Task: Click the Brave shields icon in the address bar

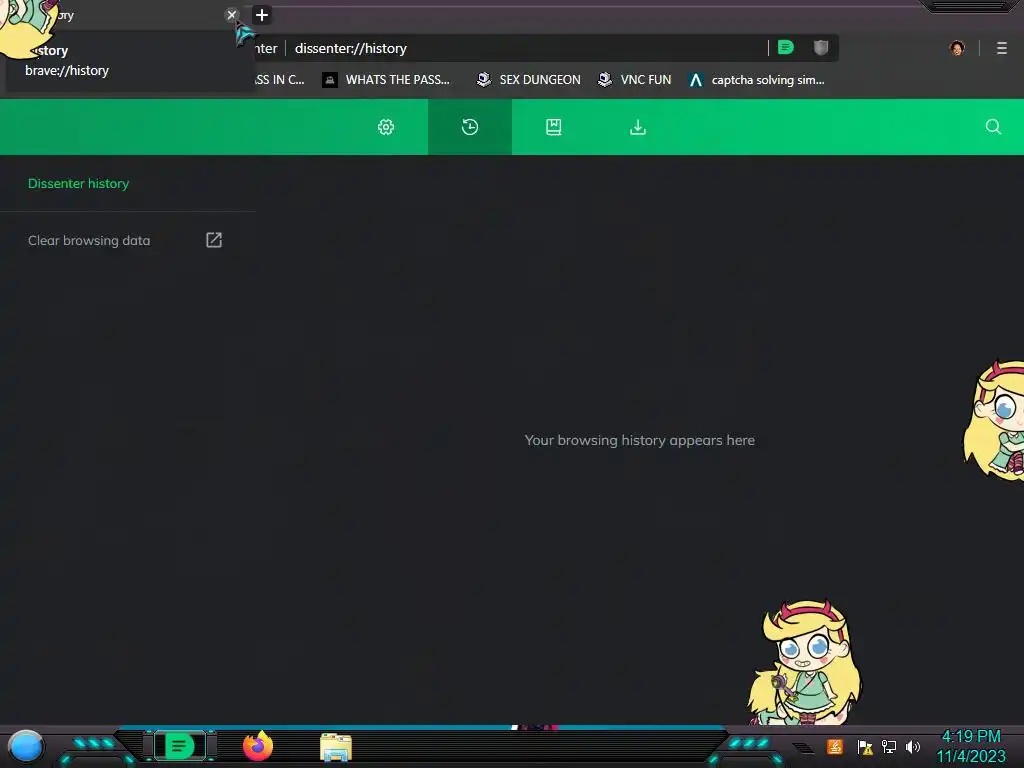Action: click(821, 47)
